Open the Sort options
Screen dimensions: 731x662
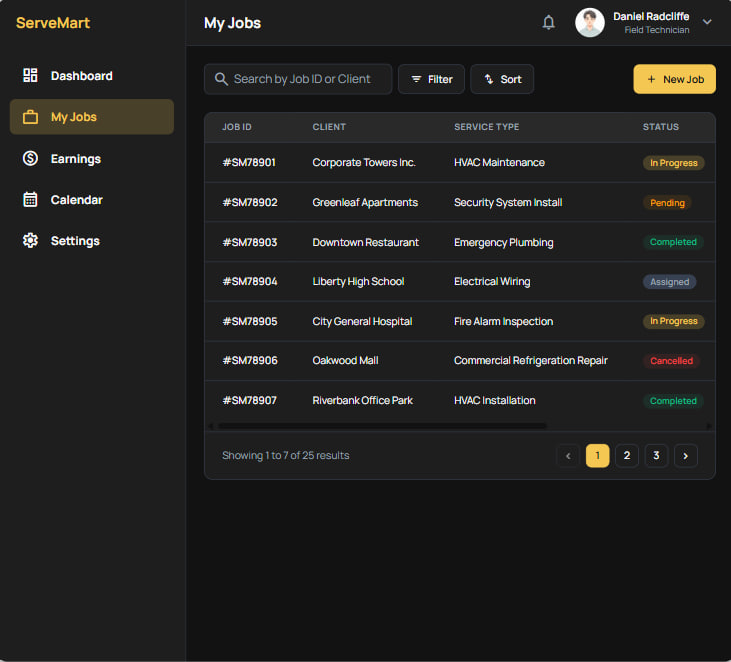[502, 79]
